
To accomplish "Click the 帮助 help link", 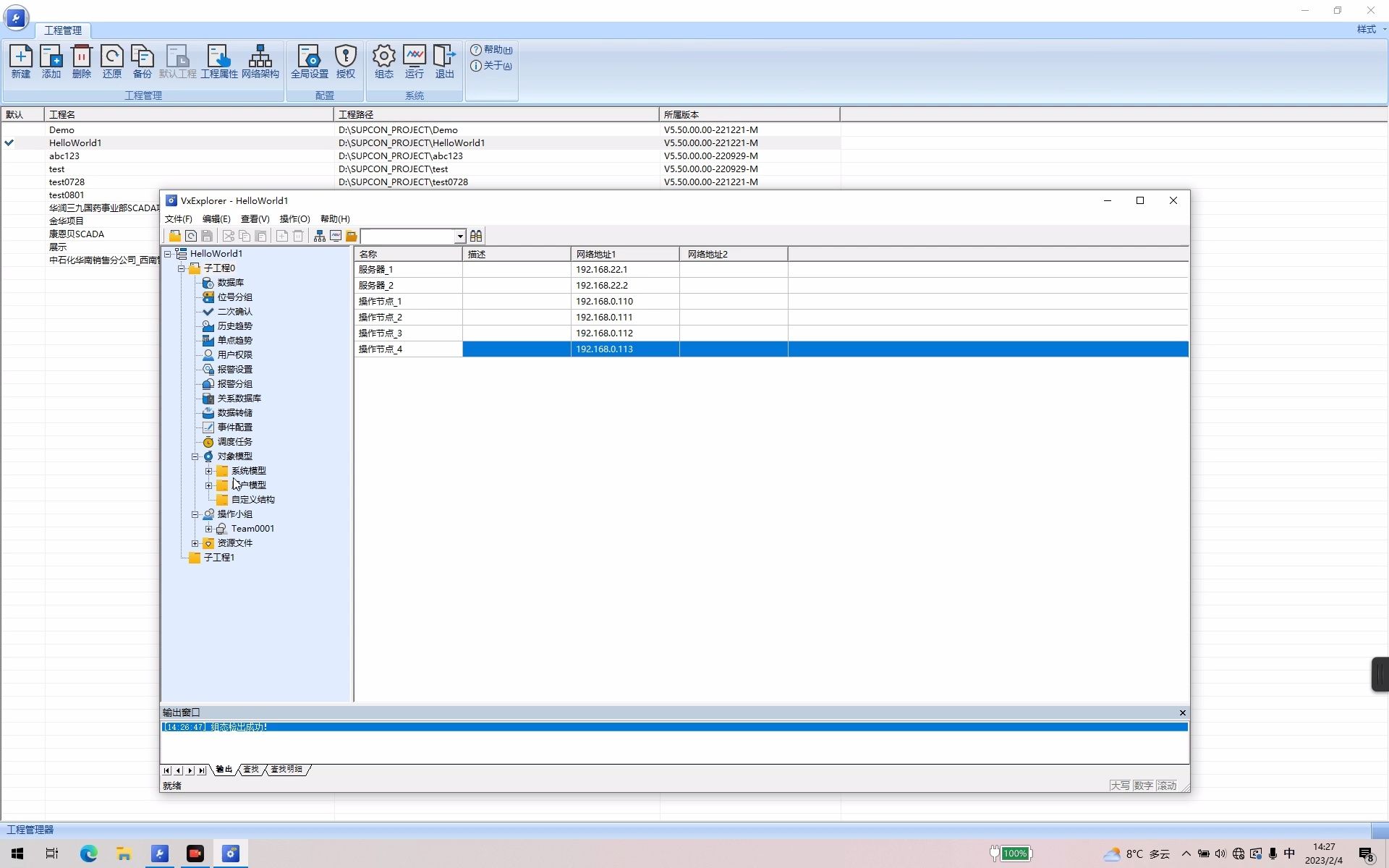I will point(492,50).
